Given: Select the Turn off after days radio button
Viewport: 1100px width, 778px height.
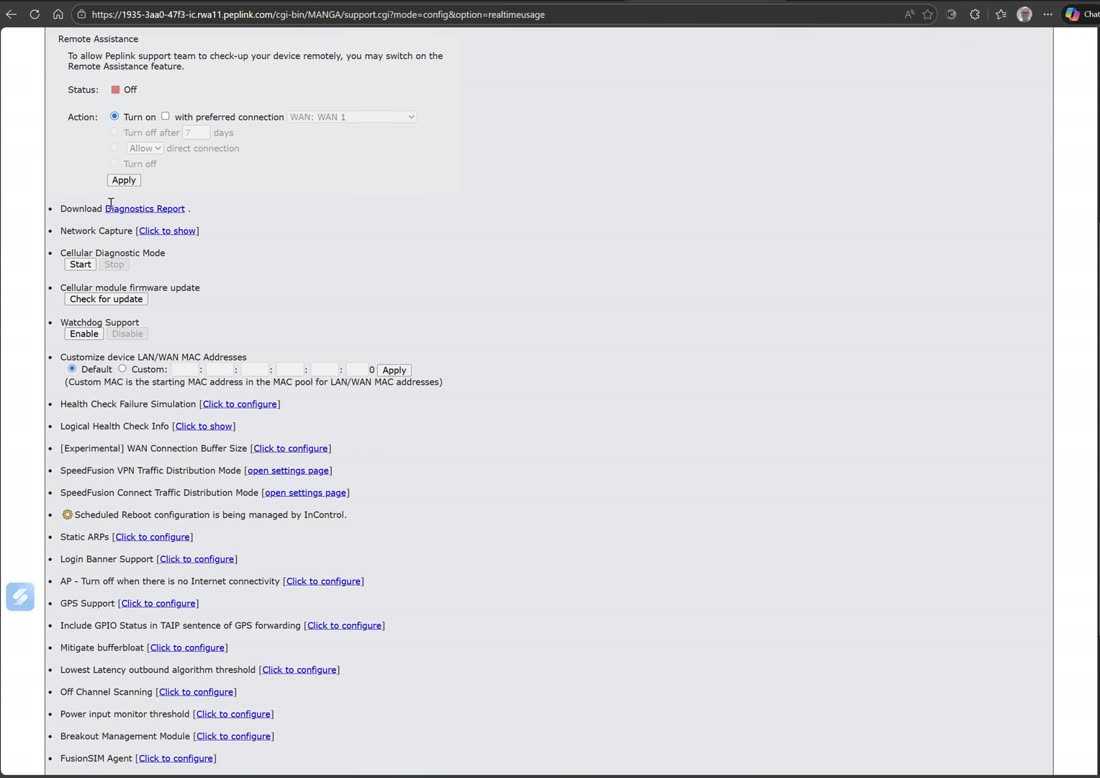Looking at the screenshot, I should coord(114,132).
